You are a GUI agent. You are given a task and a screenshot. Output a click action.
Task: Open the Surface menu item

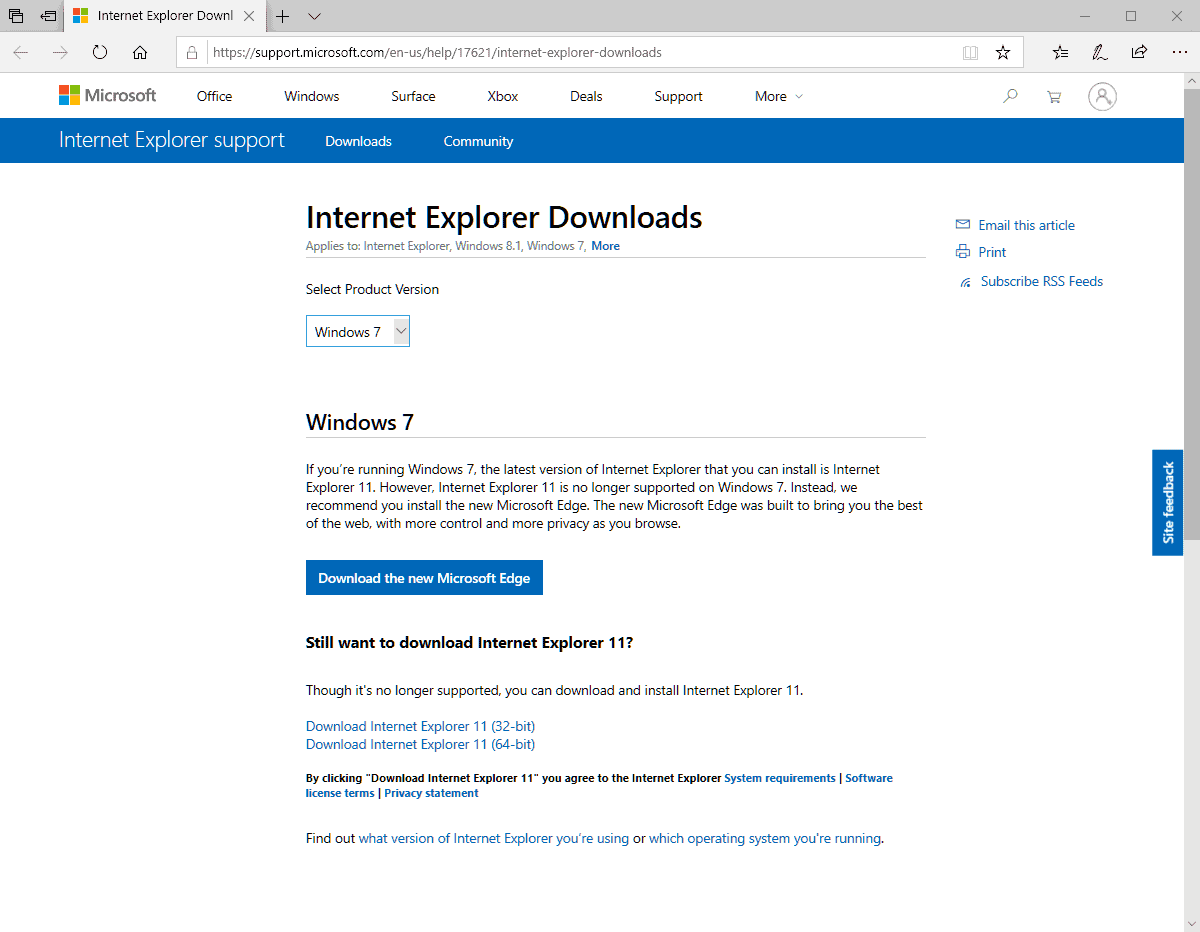[413, 96]
